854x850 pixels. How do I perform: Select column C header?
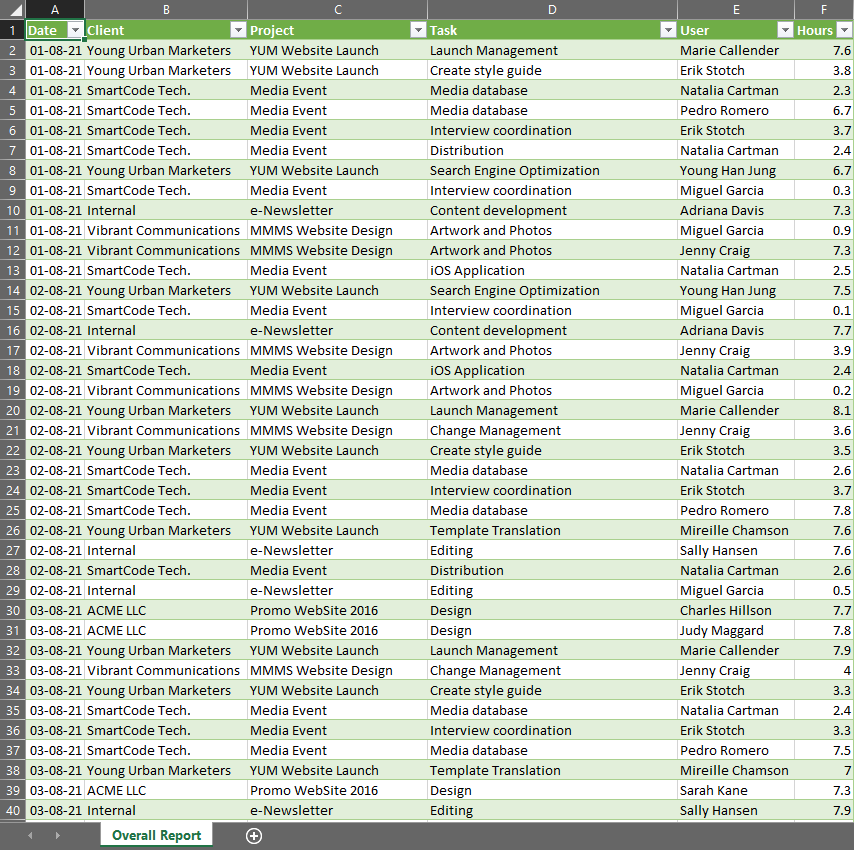(338, 9)
